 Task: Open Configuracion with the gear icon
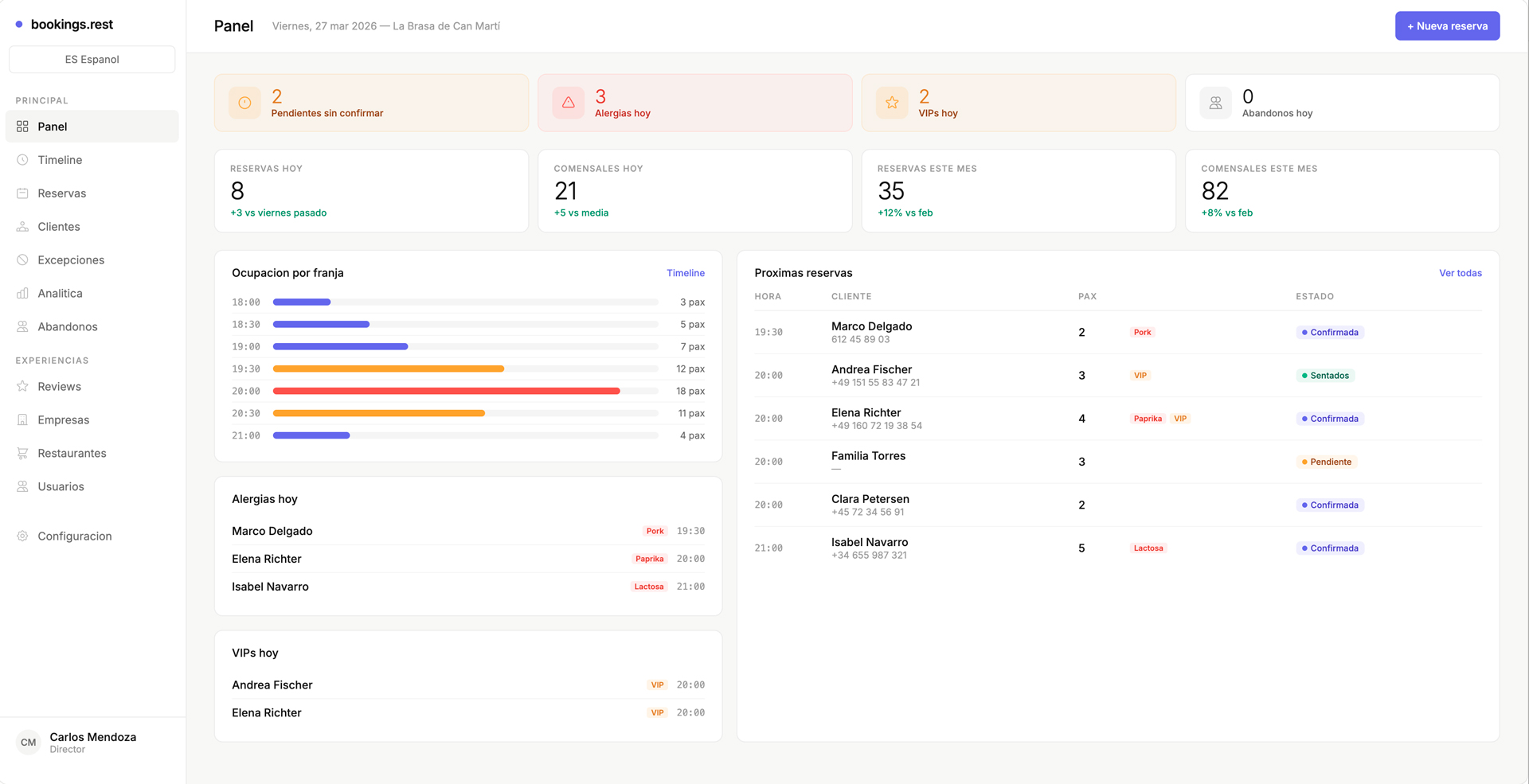pos(23,536)
